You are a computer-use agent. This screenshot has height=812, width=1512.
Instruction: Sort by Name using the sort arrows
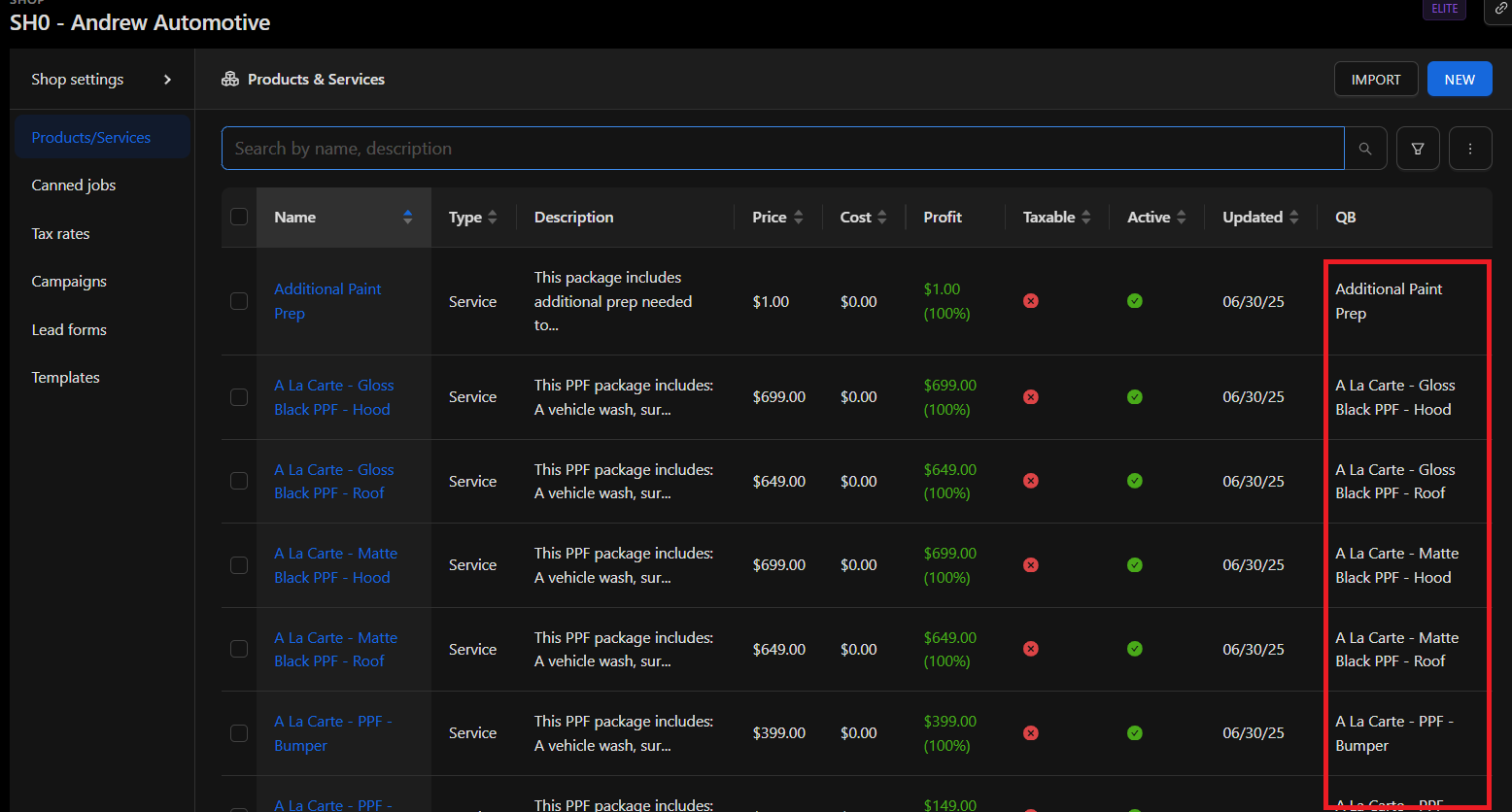pos(407,218)
